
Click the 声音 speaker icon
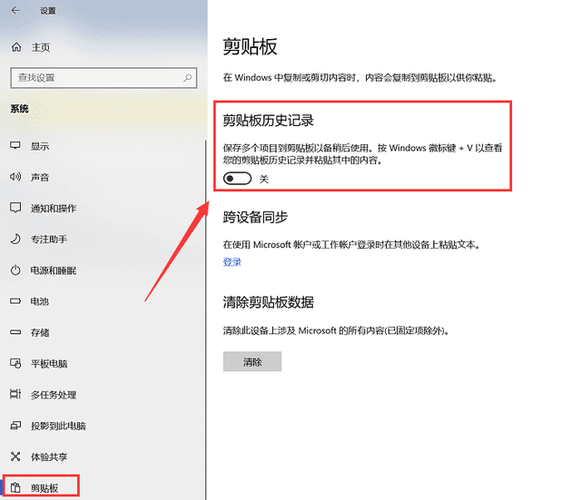tap(15, 176)
